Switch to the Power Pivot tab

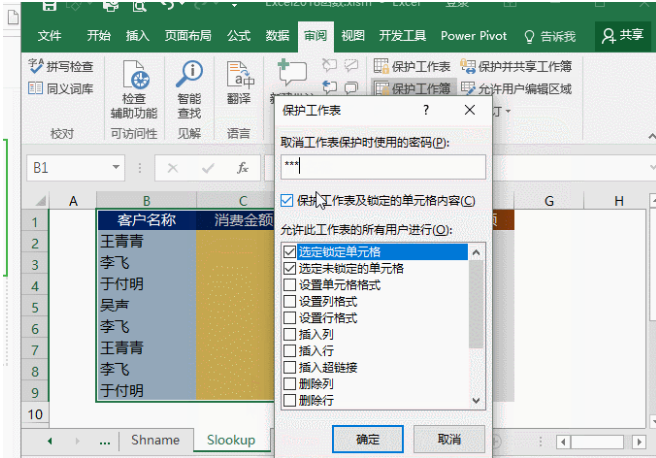coord(474,36)
